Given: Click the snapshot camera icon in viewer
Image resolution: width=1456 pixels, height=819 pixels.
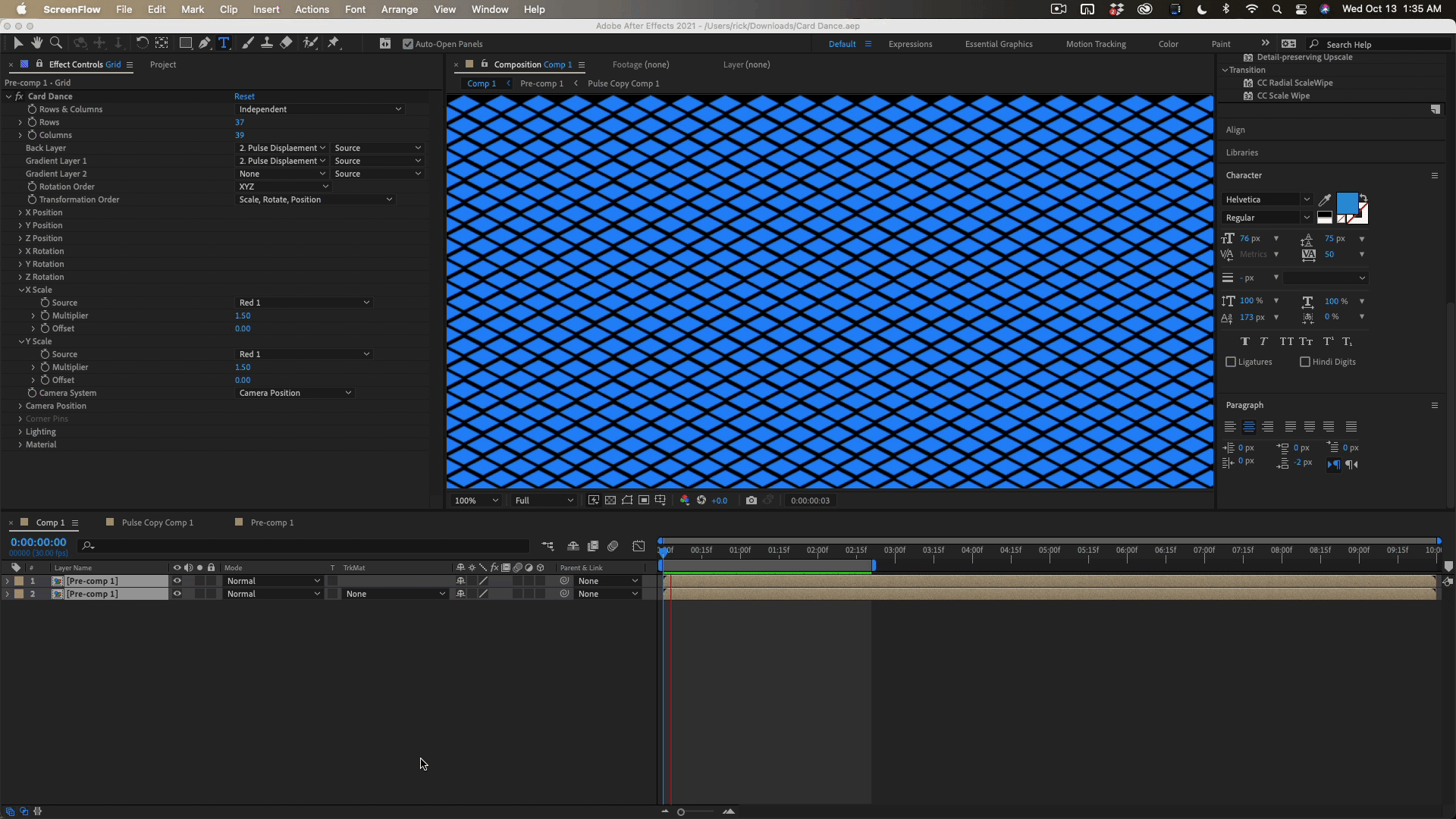Looking at the screenshot, I should 751,500.
